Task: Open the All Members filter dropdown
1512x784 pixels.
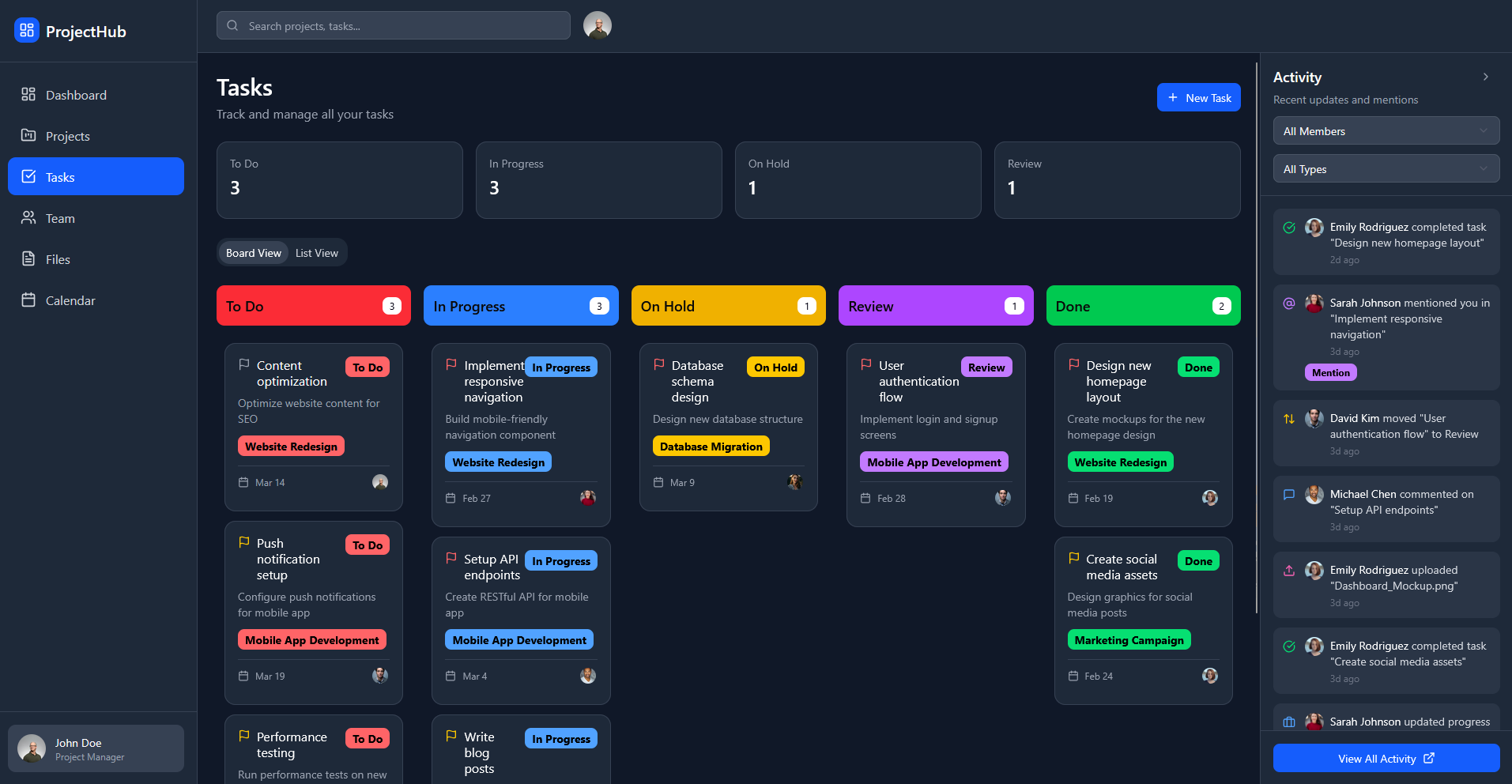Action: [x=1386, y=131]
